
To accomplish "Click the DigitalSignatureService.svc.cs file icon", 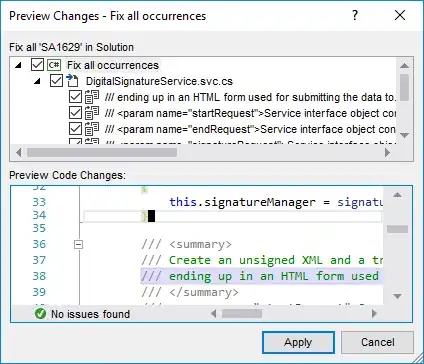I will coord(72,81).
